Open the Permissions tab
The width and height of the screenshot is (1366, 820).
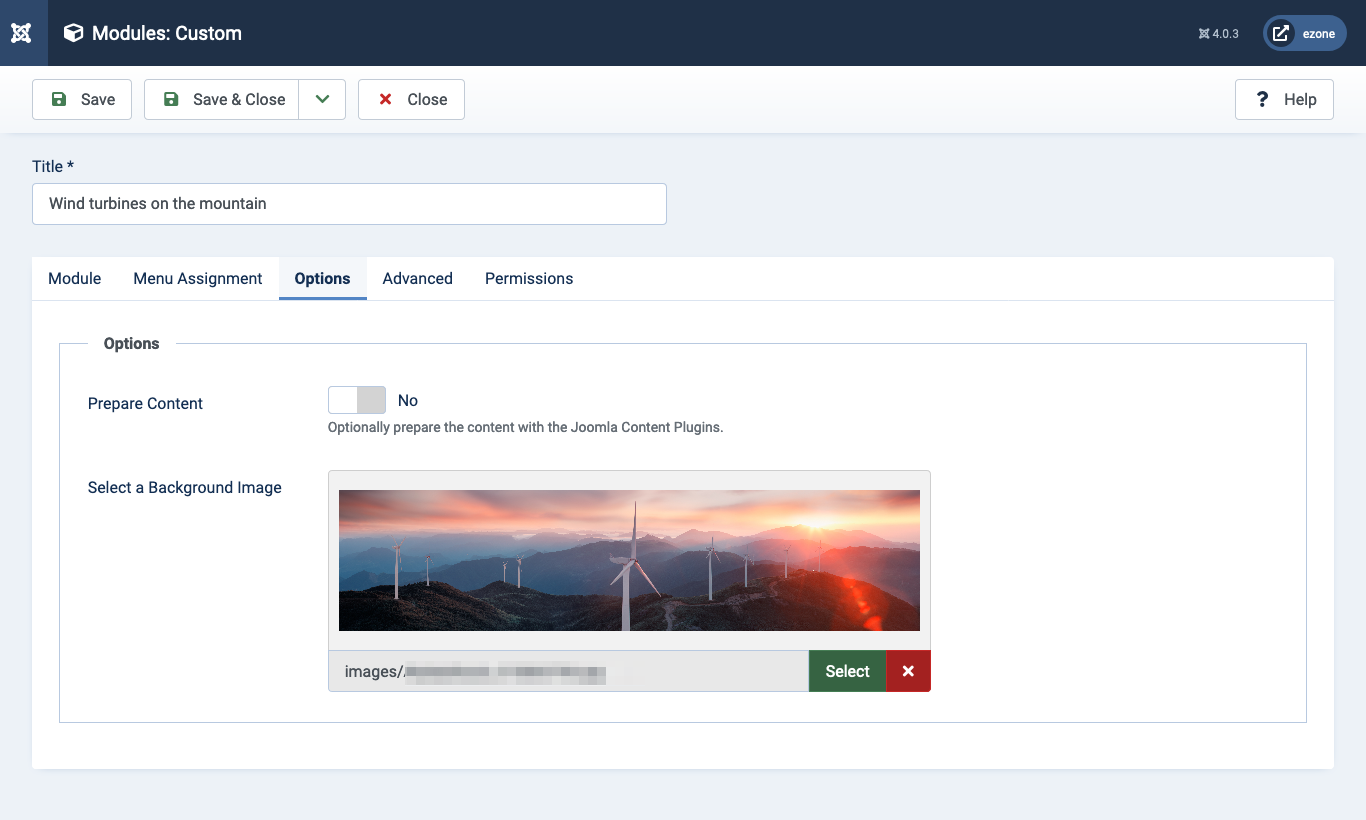pos(528,278)
